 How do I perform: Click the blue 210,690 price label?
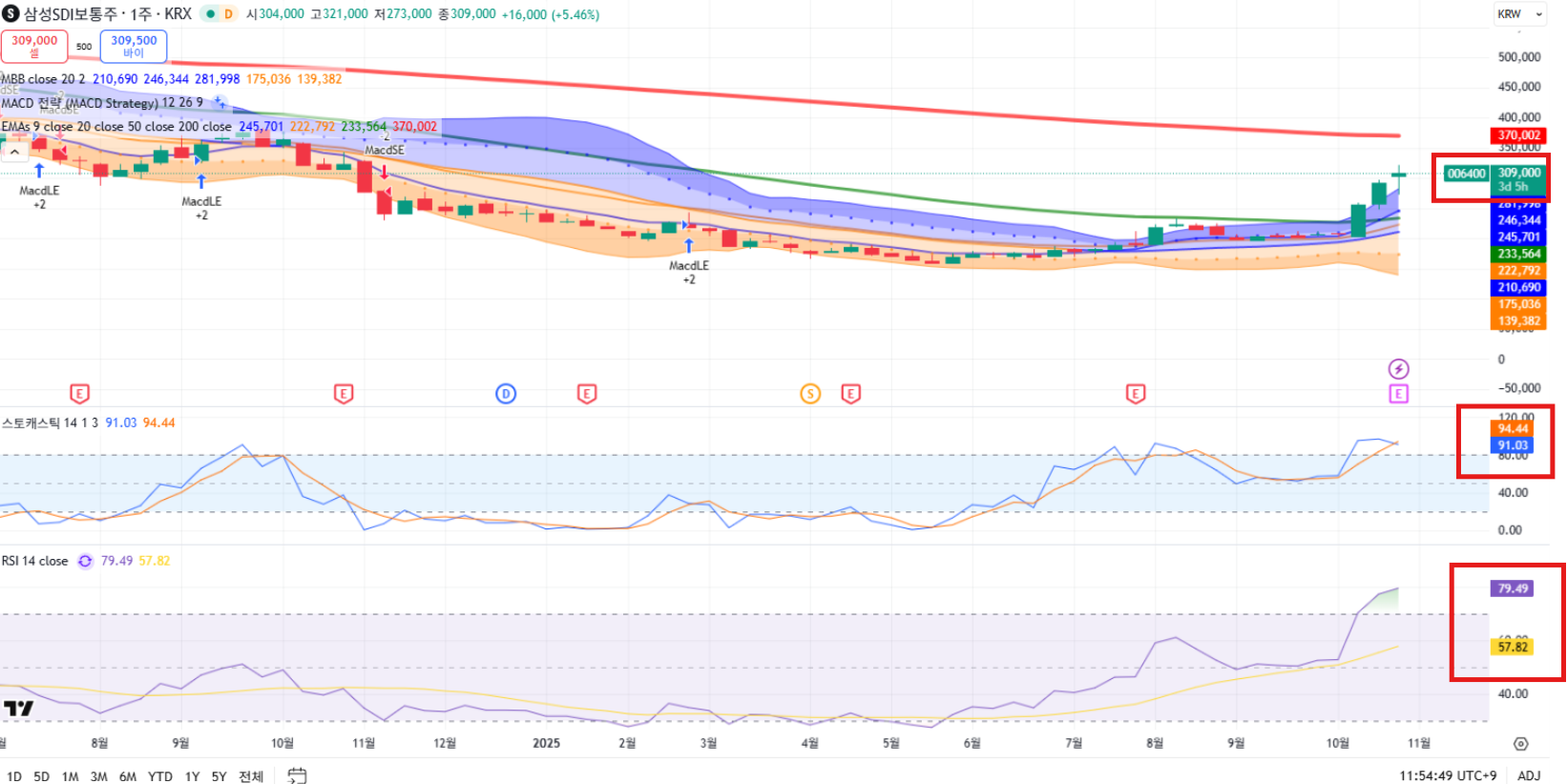(x=1518, y=287)
